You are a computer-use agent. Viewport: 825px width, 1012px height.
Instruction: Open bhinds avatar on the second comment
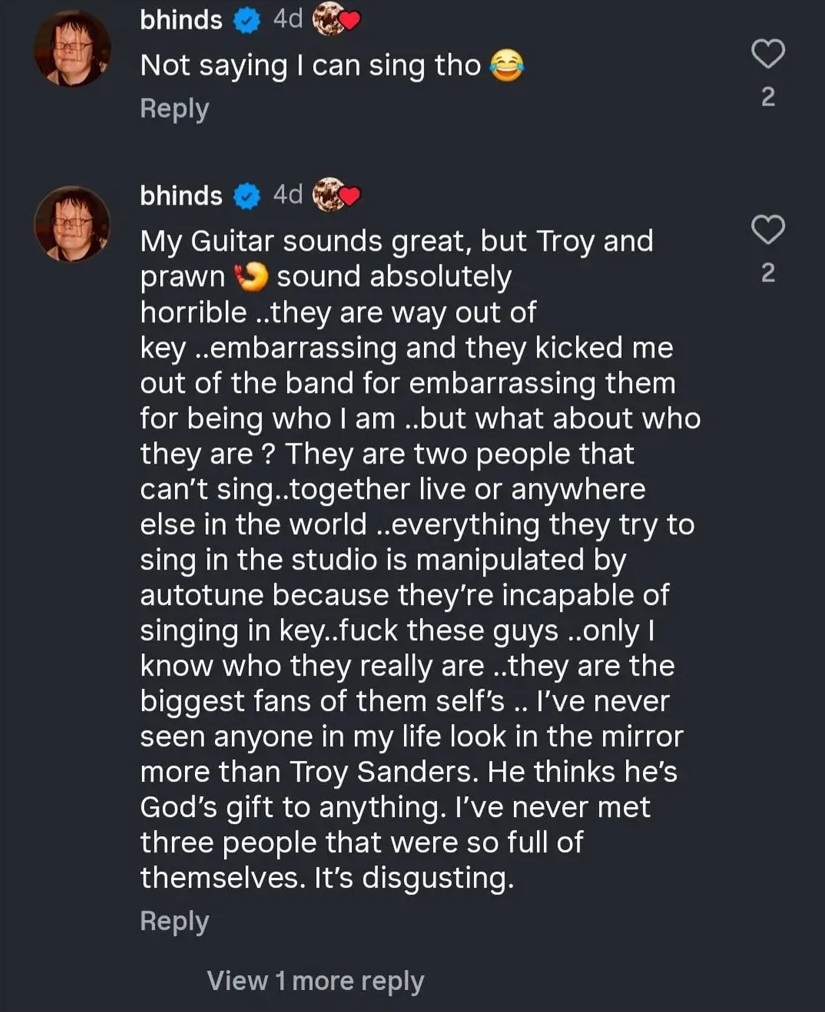click(72, 224)
